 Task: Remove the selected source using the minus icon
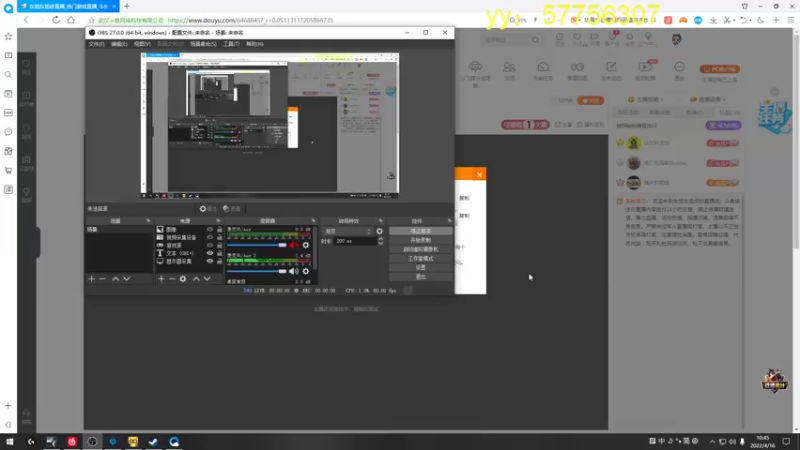[x=172, y=279]
